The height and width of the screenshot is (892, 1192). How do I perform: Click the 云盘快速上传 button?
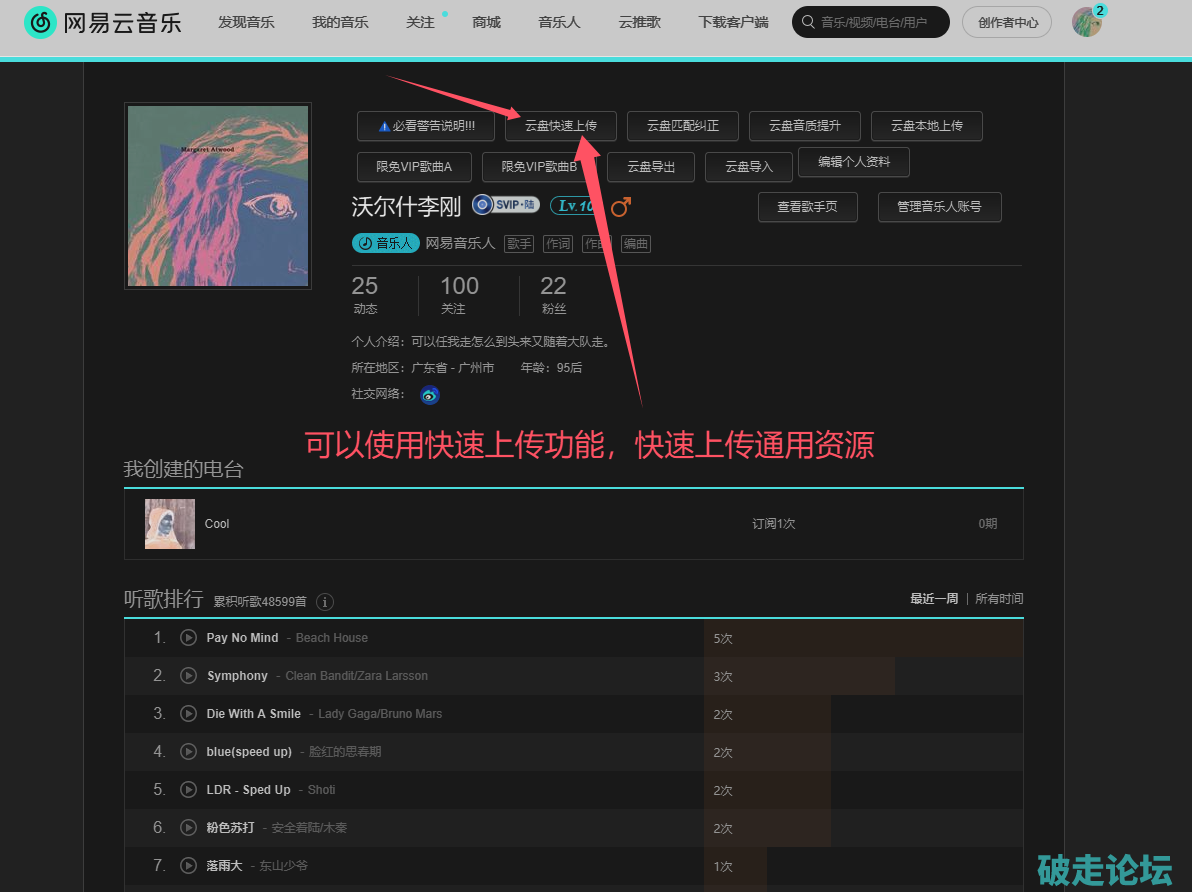click(x=560, y=126)
